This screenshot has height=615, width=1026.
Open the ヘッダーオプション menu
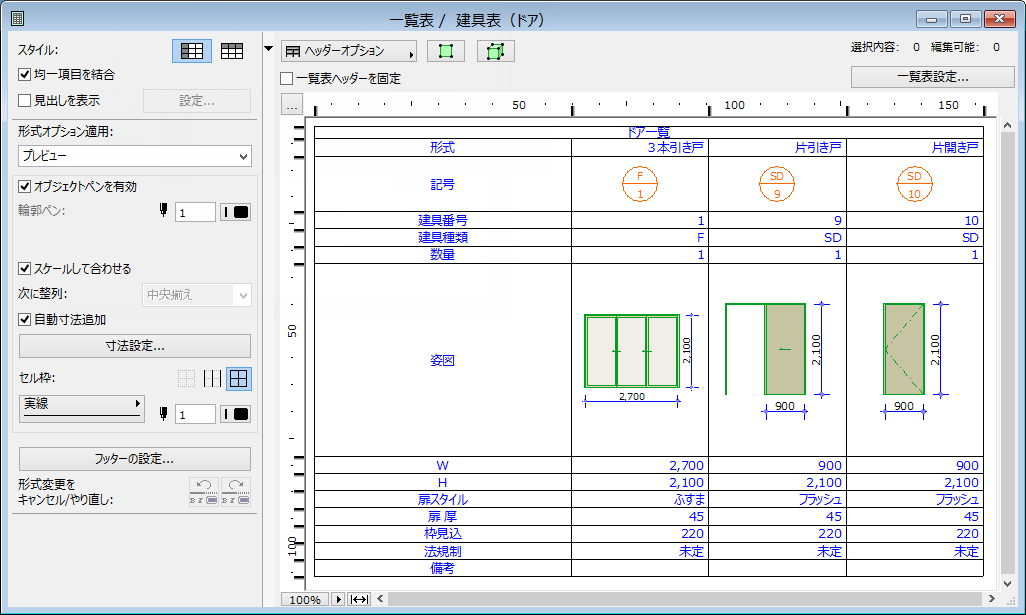pos(349,50)
